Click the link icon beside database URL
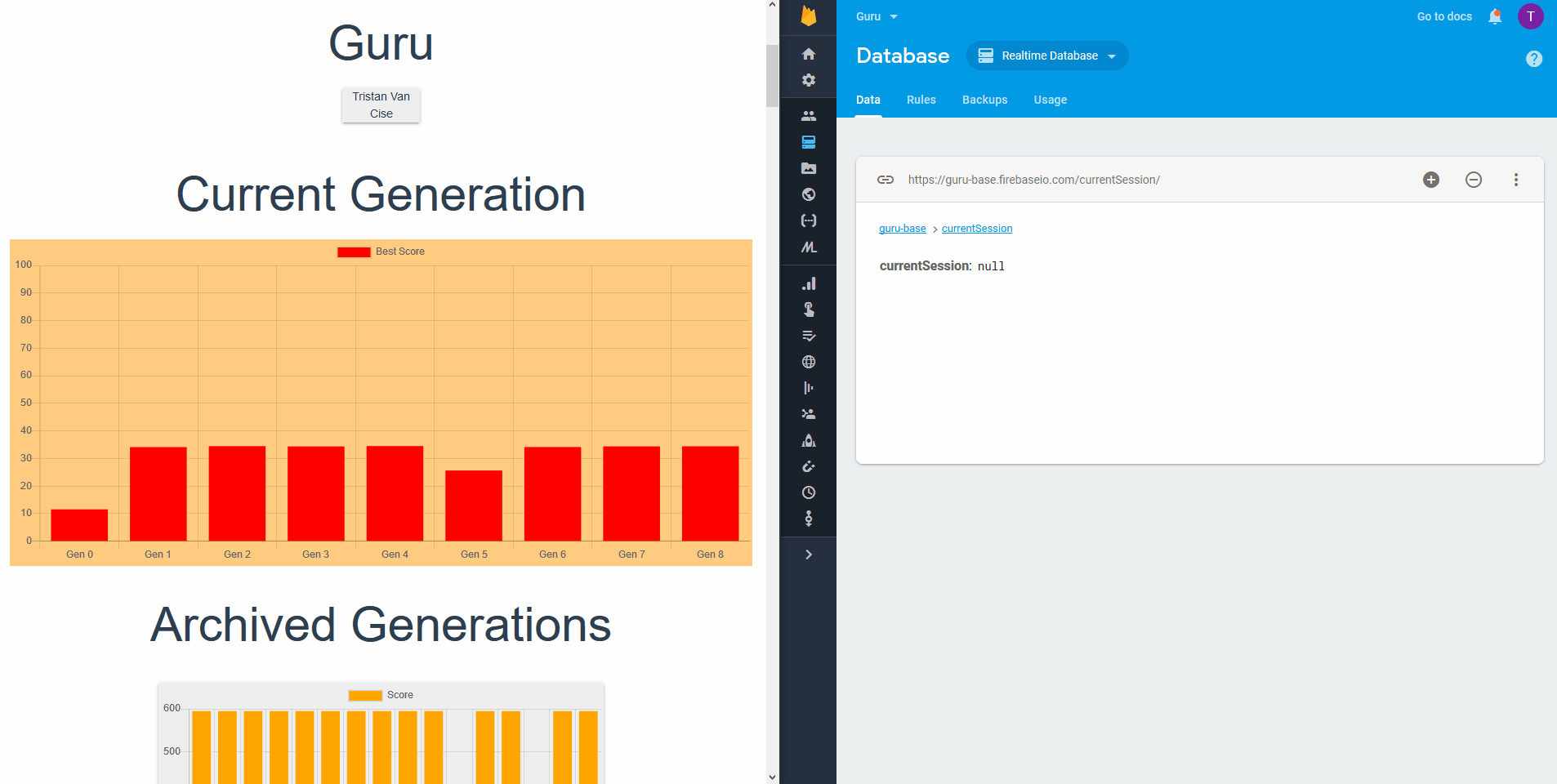Image resolution: width=1557 pixels, height=784 pixels. (x=886, y=180)
